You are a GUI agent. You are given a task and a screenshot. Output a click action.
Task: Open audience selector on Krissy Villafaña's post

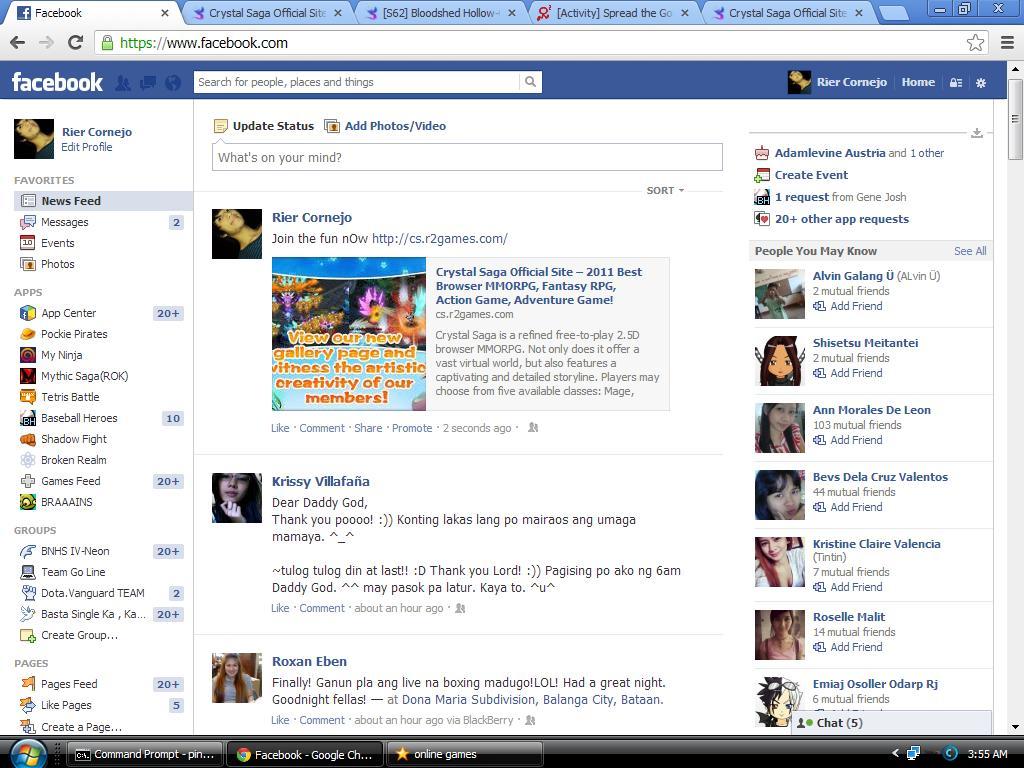point(460,608)
